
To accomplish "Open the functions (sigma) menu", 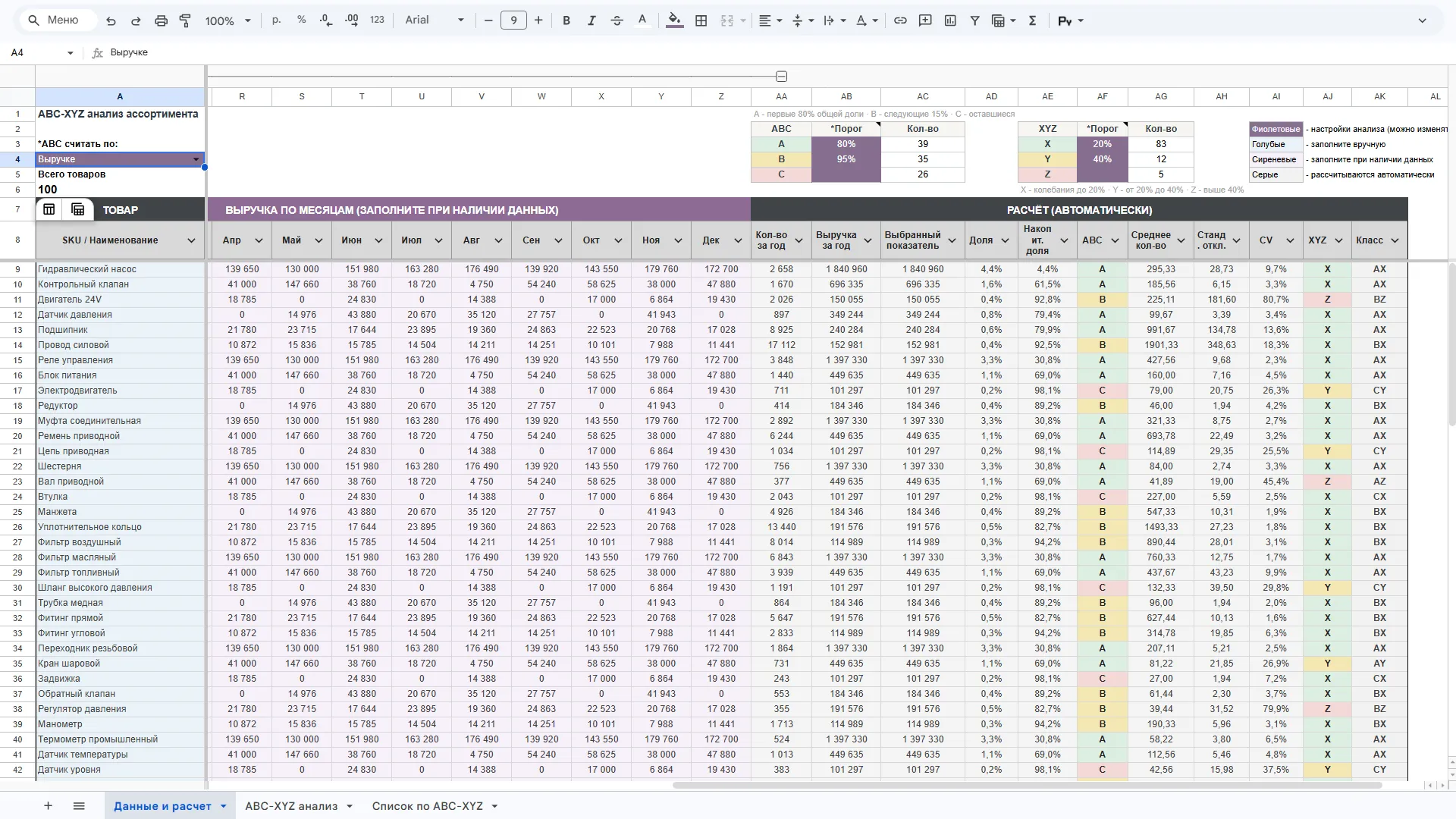I will point(1032,20).
